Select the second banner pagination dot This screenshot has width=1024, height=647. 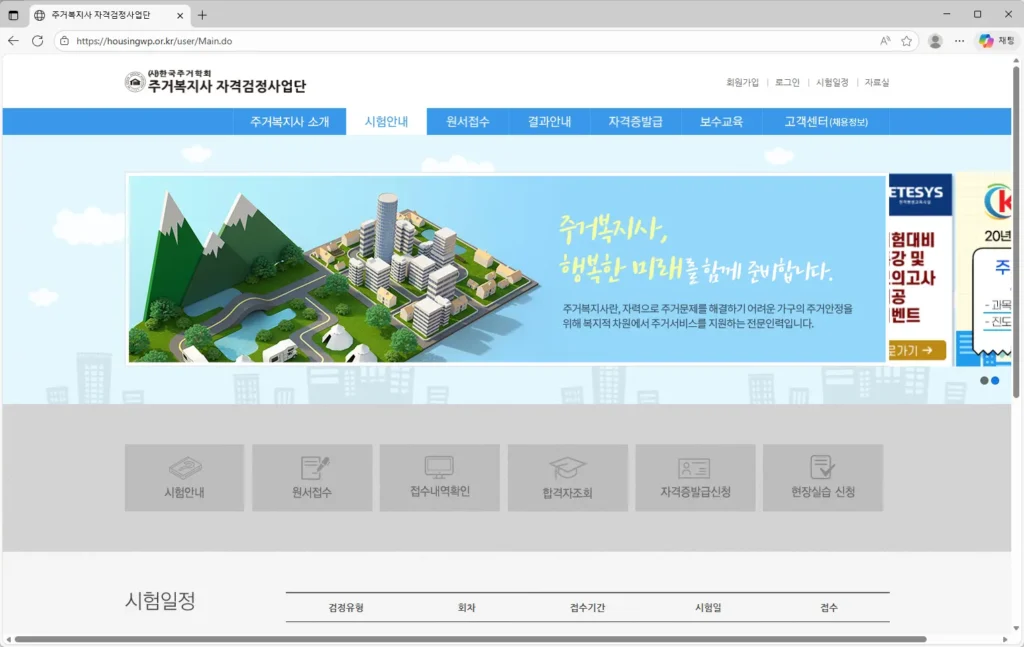(x=995, y=380)
